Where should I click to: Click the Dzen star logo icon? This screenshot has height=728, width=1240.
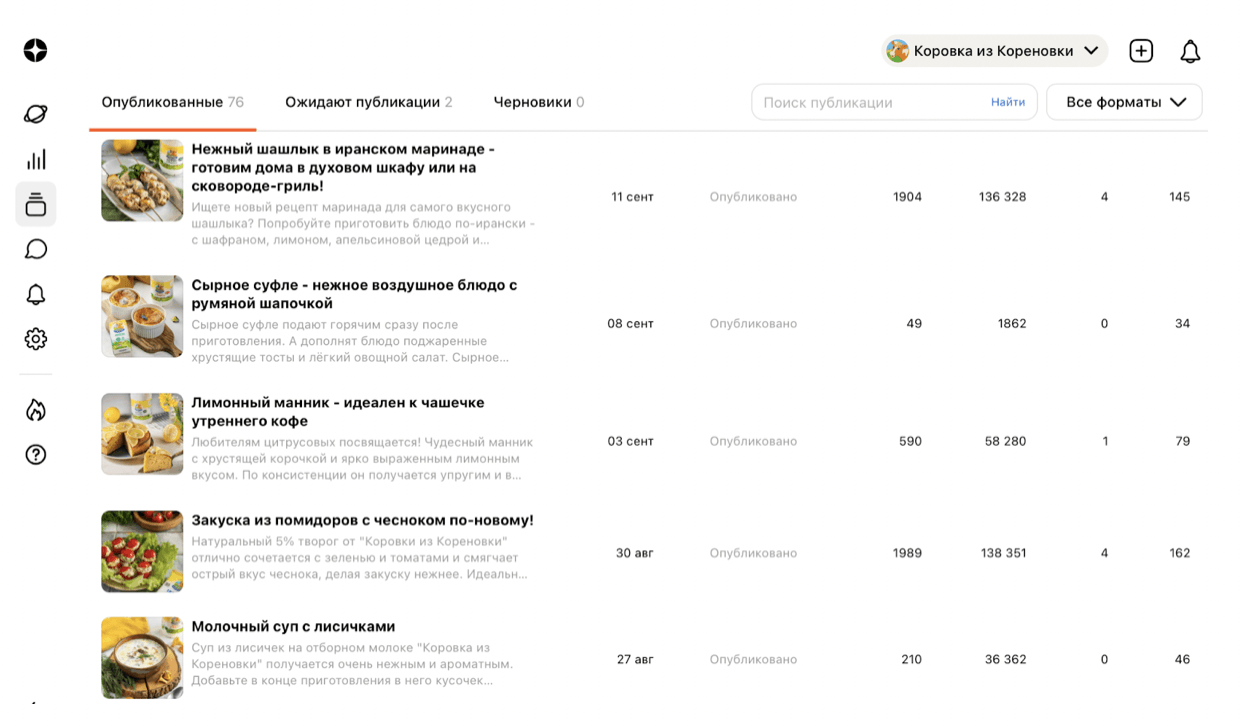click(36, 50)
